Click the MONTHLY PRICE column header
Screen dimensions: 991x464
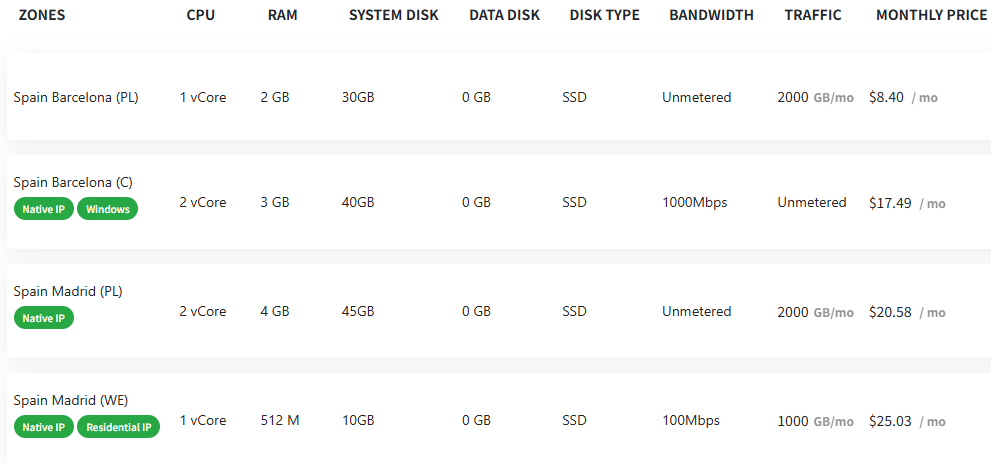931,15
